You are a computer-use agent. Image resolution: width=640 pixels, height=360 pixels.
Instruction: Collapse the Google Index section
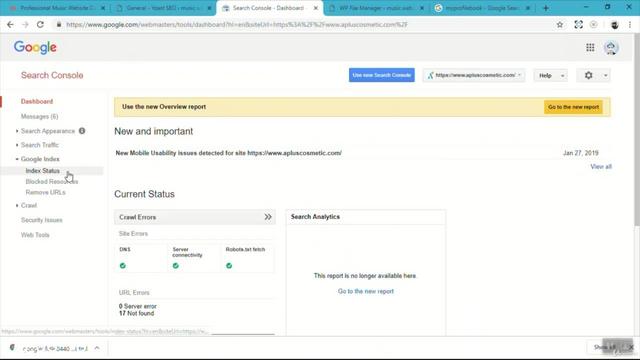pyautogui.click(x=17, y=159)
